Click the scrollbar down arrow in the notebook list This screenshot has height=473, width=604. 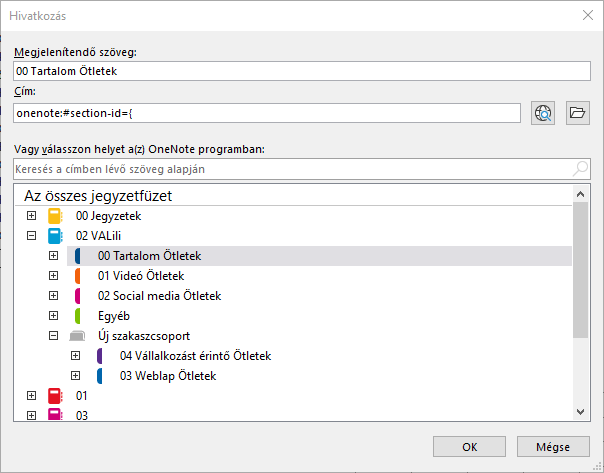click(x=581, y=411)
